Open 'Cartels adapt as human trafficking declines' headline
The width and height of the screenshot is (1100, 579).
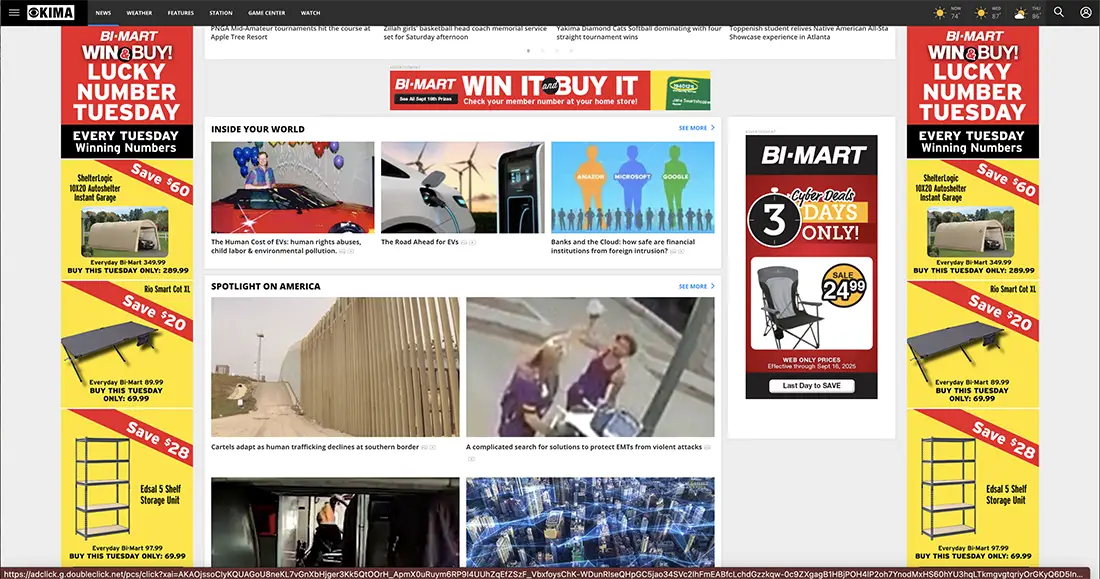tap(315, 447)
